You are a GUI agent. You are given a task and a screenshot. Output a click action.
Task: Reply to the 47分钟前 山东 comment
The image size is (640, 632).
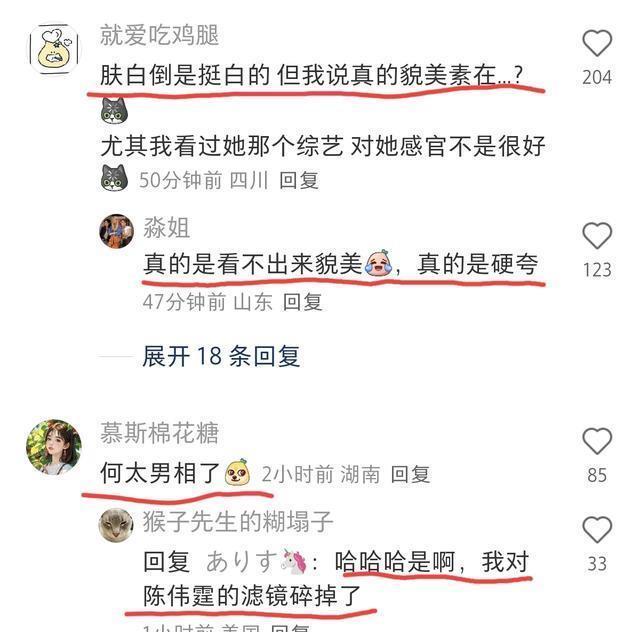pyautogui.click(x=302, y=302)
